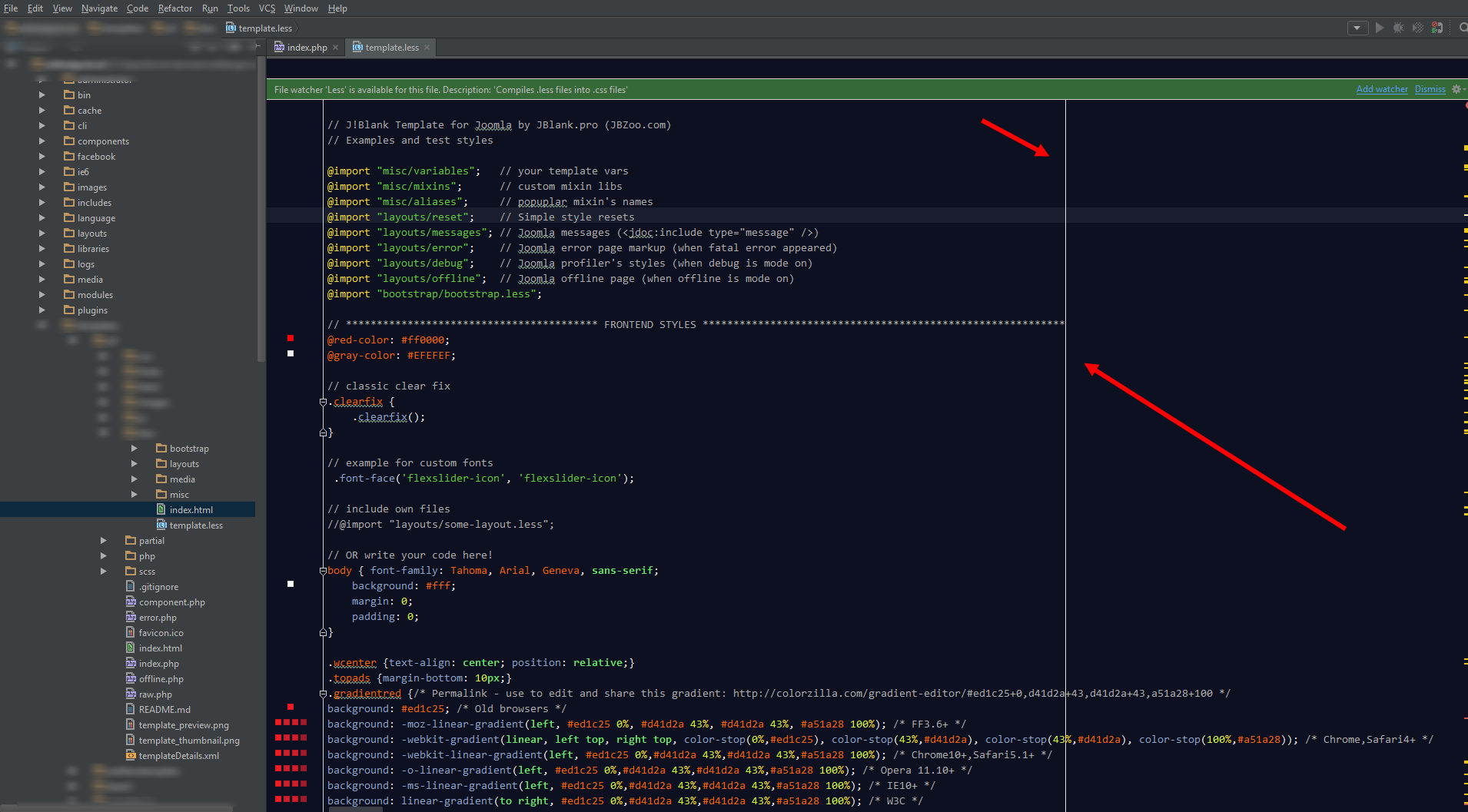The width and height of the screenshot is (1468, 812).
Task: Close the index.php tab
Action: (x=335, y=48)
